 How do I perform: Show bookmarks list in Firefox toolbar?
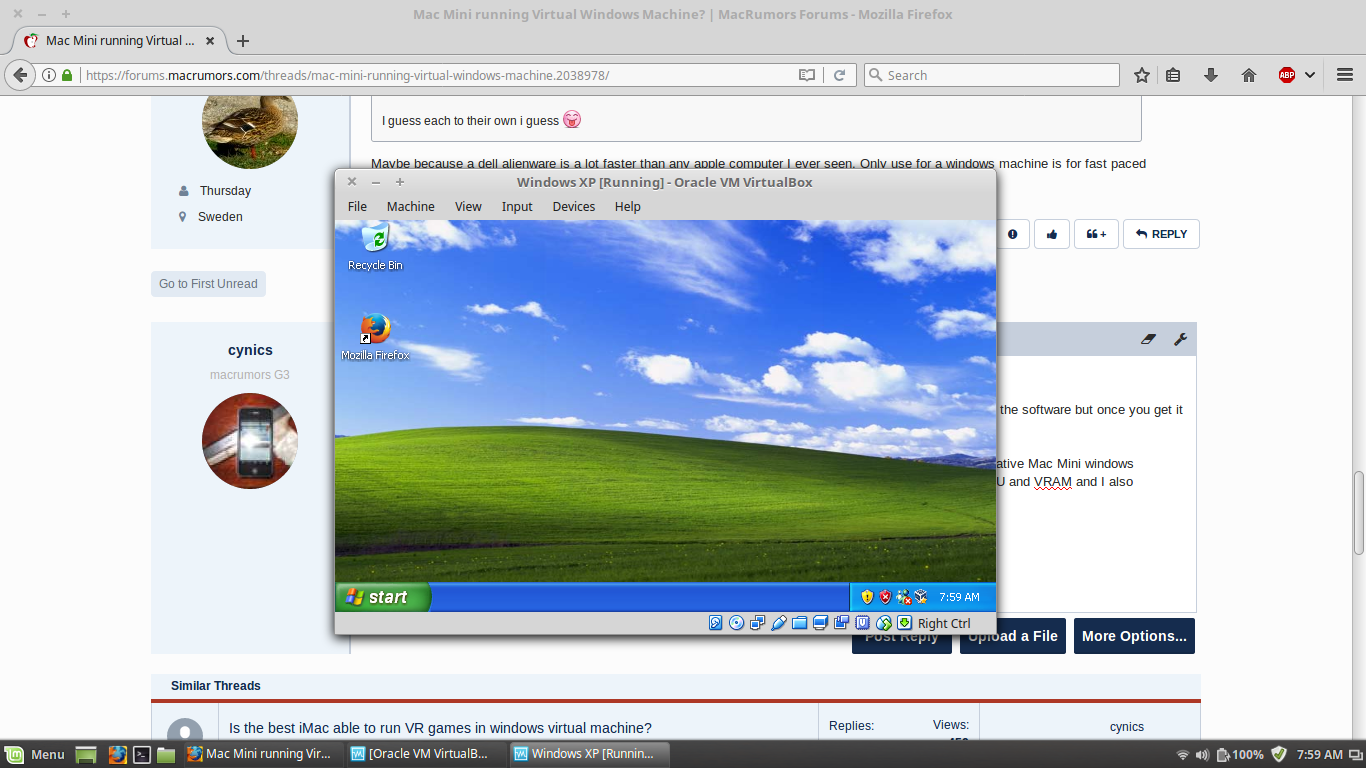[x=1174, y=75]
